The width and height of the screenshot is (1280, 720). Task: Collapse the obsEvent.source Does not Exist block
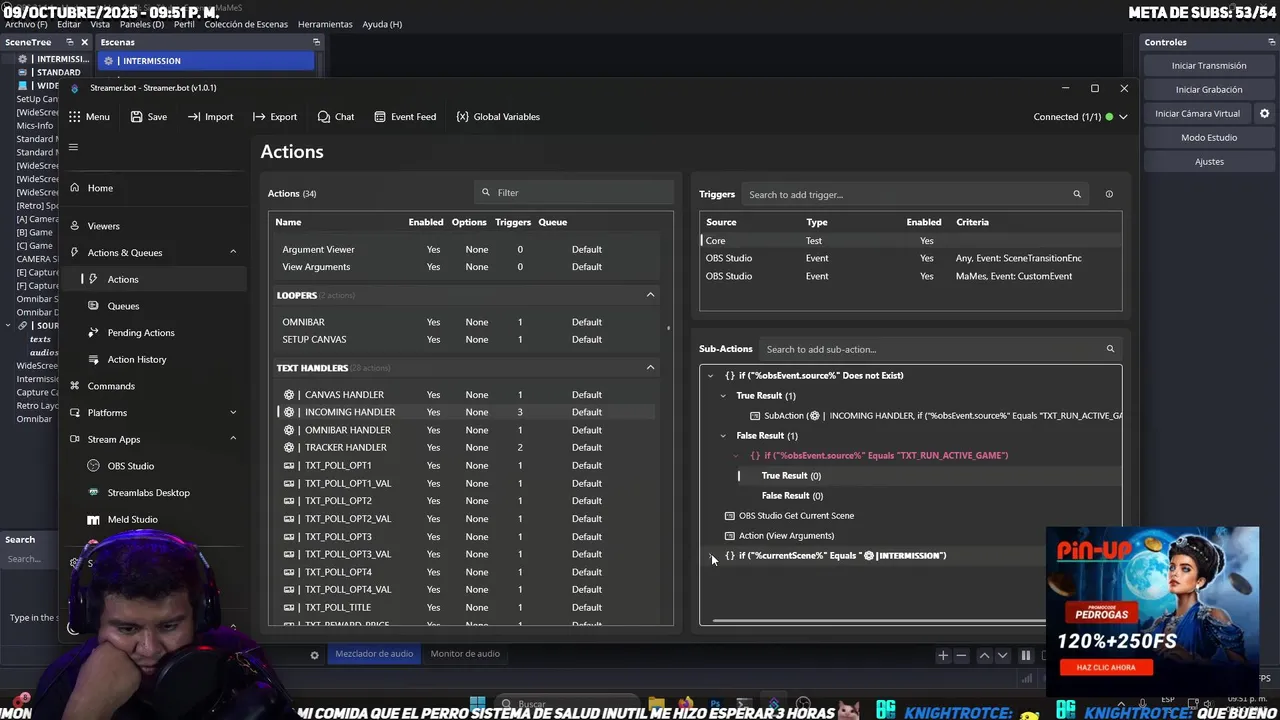[x=711, y=376]
